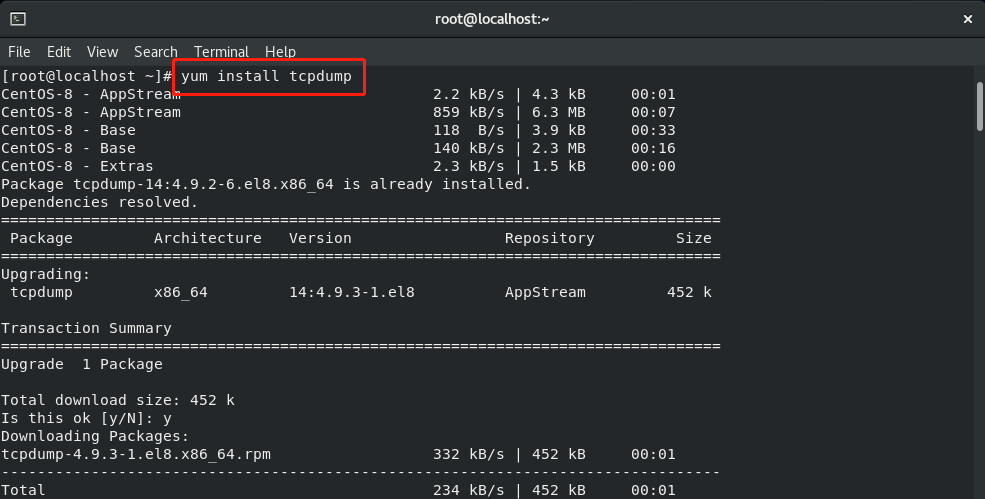The height and width of the screenshot is (499, 985).
Task: Open the File menu
Action: (19, 52)
